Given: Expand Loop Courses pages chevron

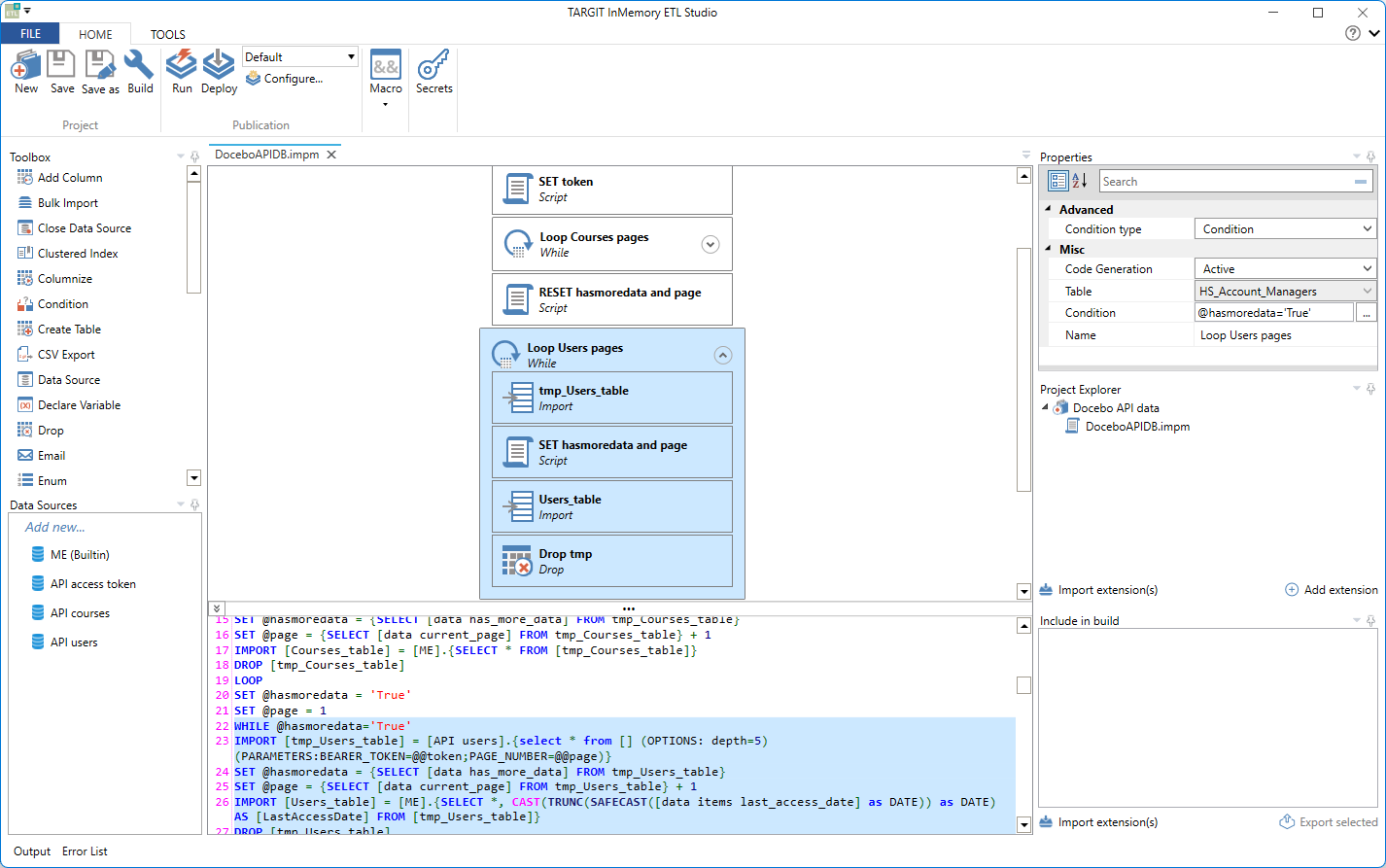Looking at the screenshot, I should click(710, 245).
